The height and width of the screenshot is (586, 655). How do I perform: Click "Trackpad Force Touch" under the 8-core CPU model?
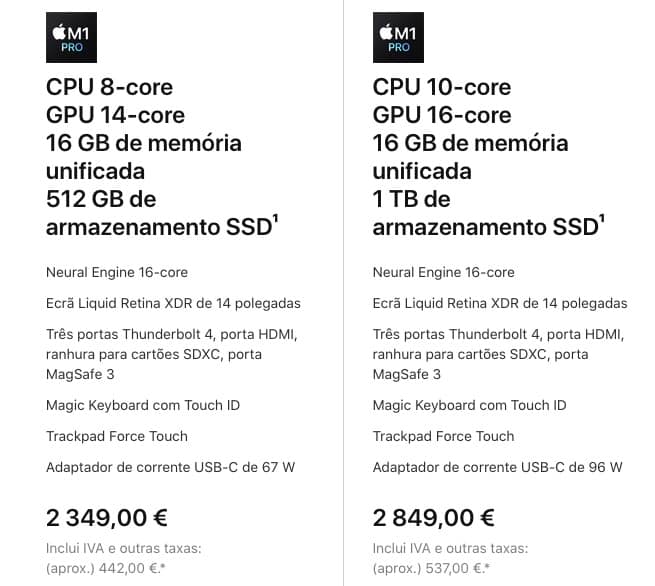click(117, 436)
